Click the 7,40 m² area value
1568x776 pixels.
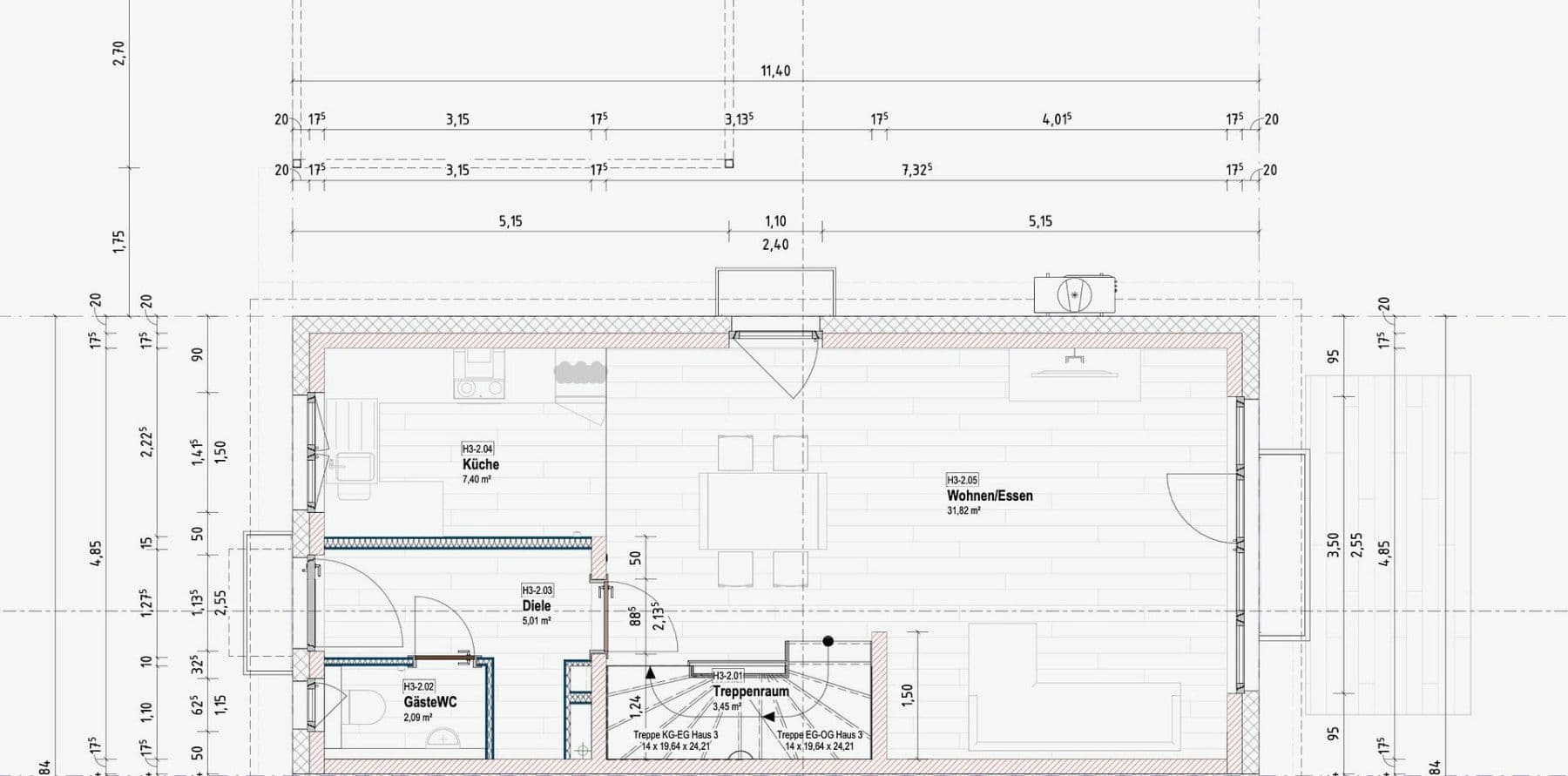[x=476, y=479]
